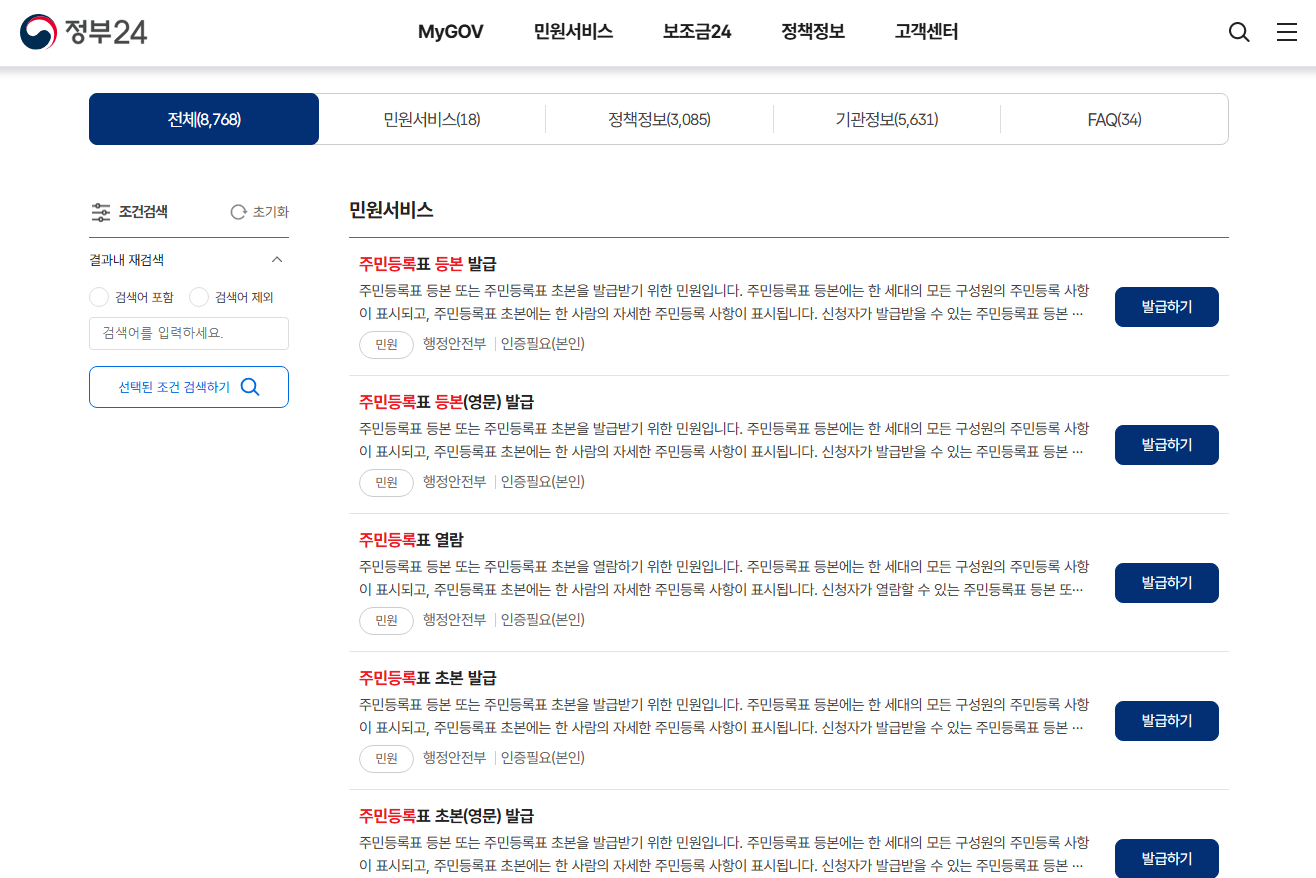This screenshot has width=1316, height=878.
Task: Collapse the 결과내 재검색 section chevron
Action: [277, 259]
